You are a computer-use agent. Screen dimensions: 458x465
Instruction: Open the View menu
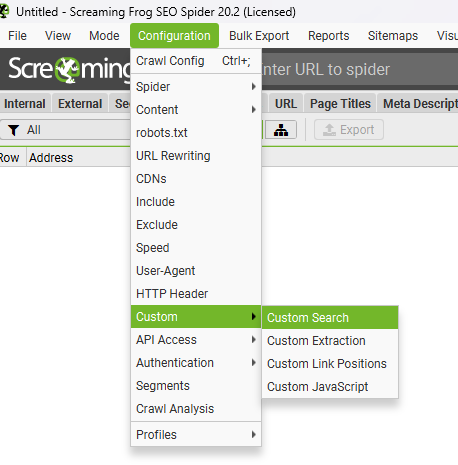[58, 36]
